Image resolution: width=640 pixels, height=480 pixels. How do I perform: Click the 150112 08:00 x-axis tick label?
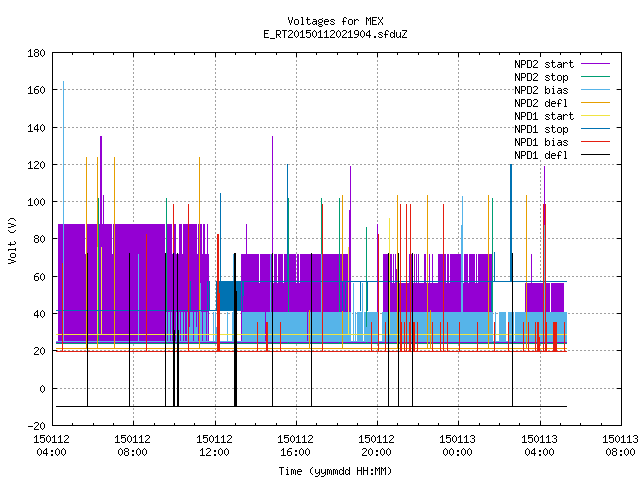(x=133, y=446)
